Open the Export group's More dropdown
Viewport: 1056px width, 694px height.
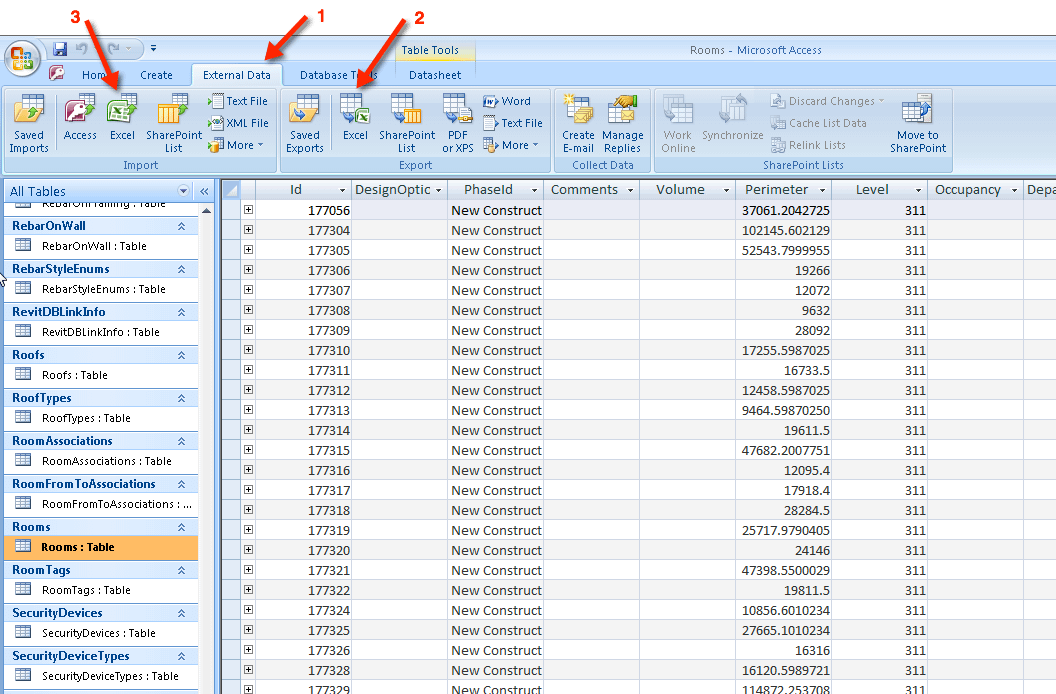pyautogui.click(x=511, y=145)
